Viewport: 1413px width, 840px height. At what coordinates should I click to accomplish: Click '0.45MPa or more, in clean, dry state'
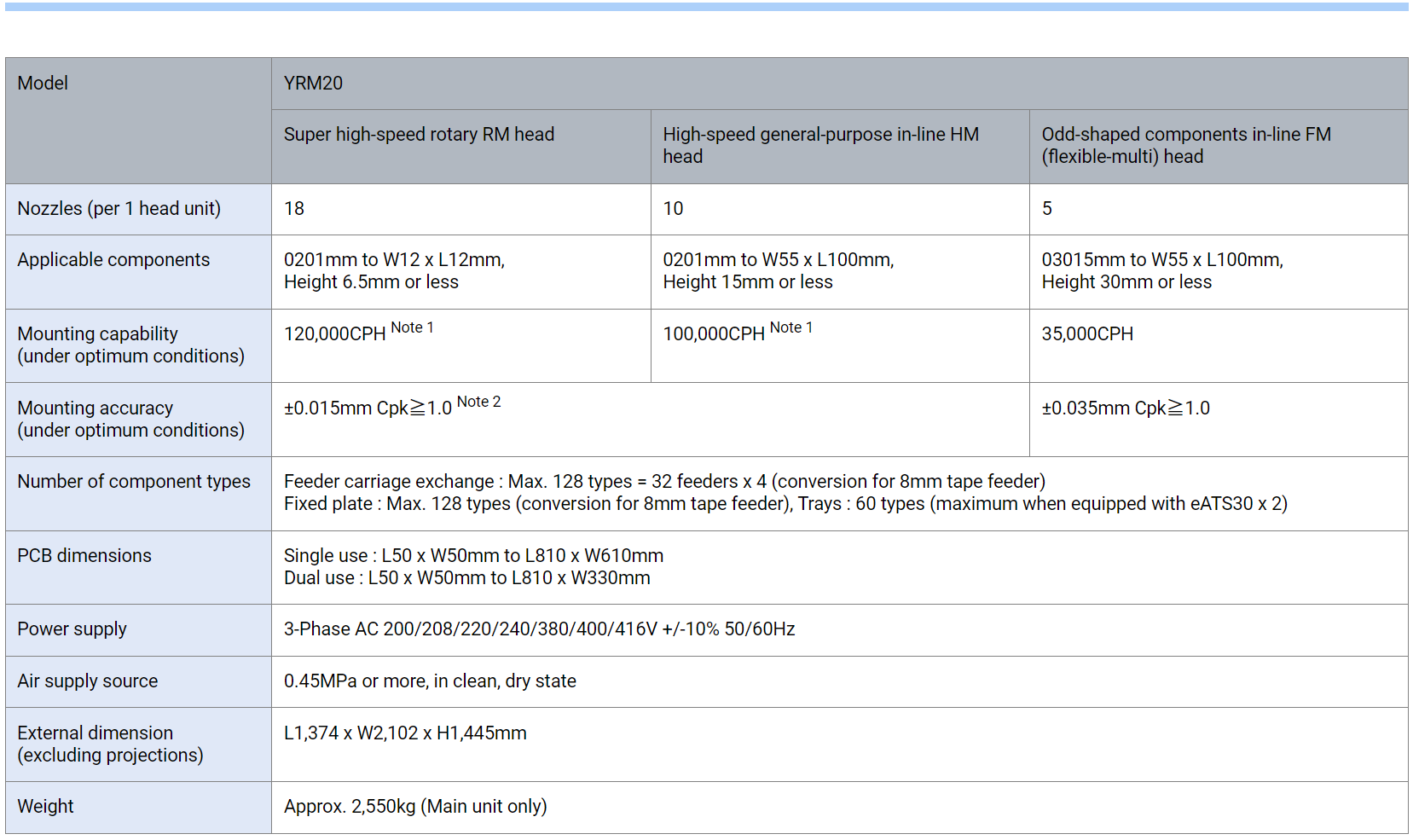click(430, 681)
